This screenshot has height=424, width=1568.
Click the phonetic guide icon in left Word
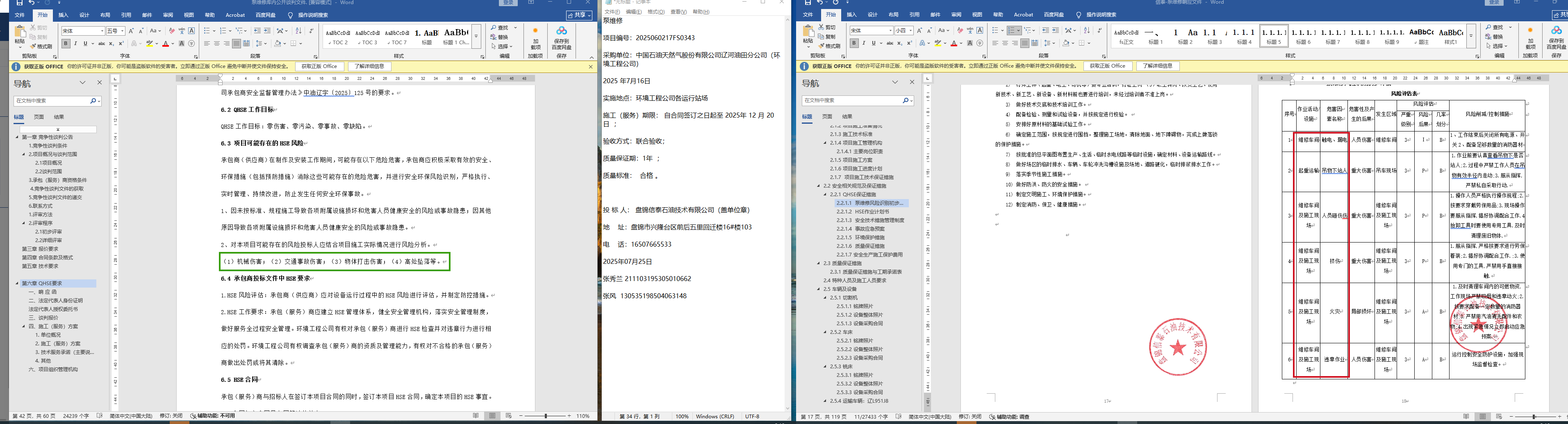[x=181, y=31]
